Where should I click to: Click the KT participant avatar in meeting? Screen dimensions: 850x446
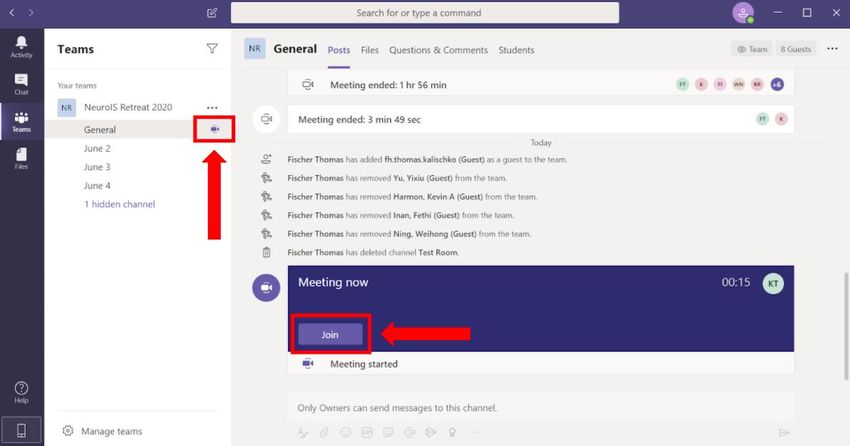[x=773, y=283]
